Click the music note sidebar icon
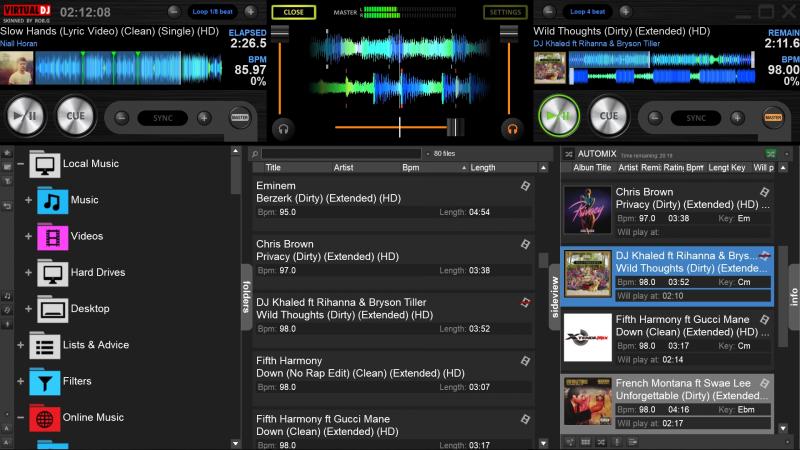 (7, 296)
